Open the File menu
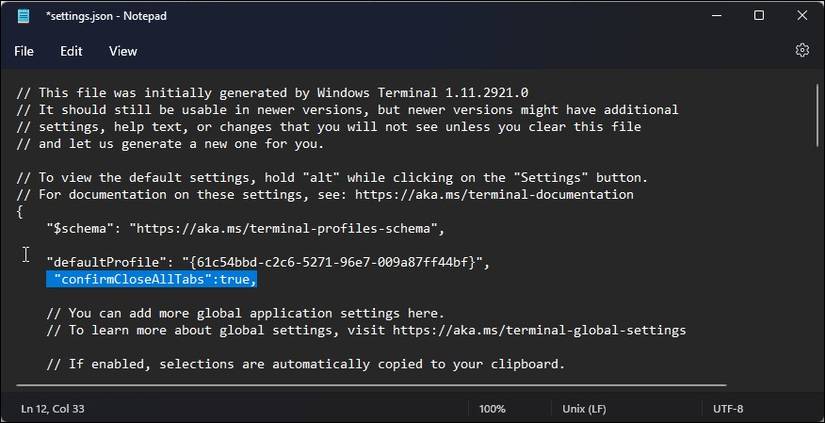This screenshot has height=423, width=825. point(24,51)
